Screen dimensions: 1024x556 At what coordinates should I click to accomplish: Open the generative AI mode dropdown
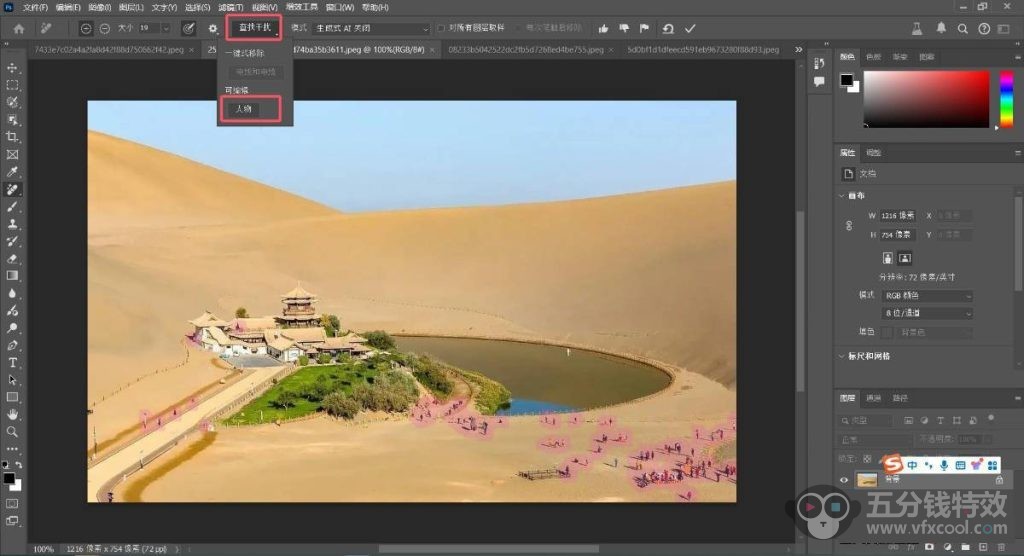click(372, 29)
